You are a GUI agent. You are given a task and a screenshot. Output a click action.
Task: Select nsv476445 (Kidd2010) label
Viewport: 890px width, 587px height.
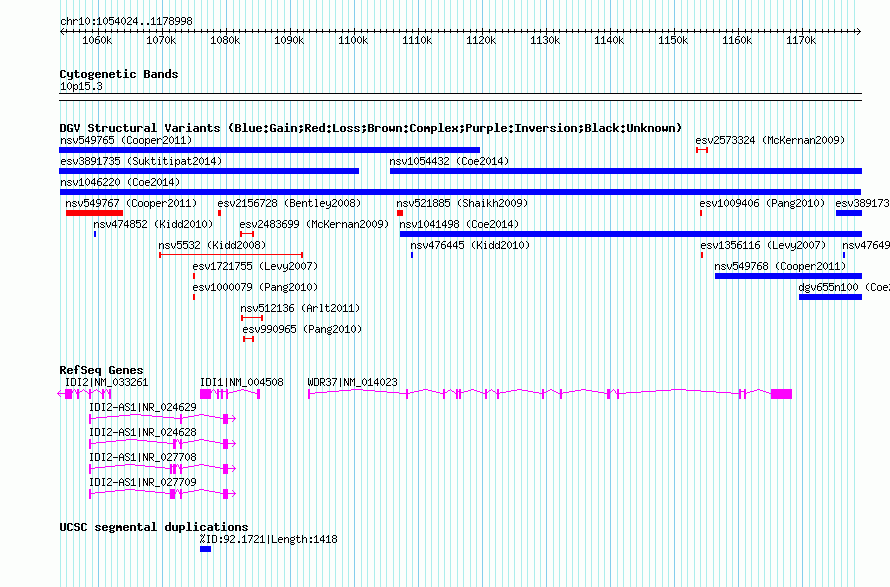point(470,245)
